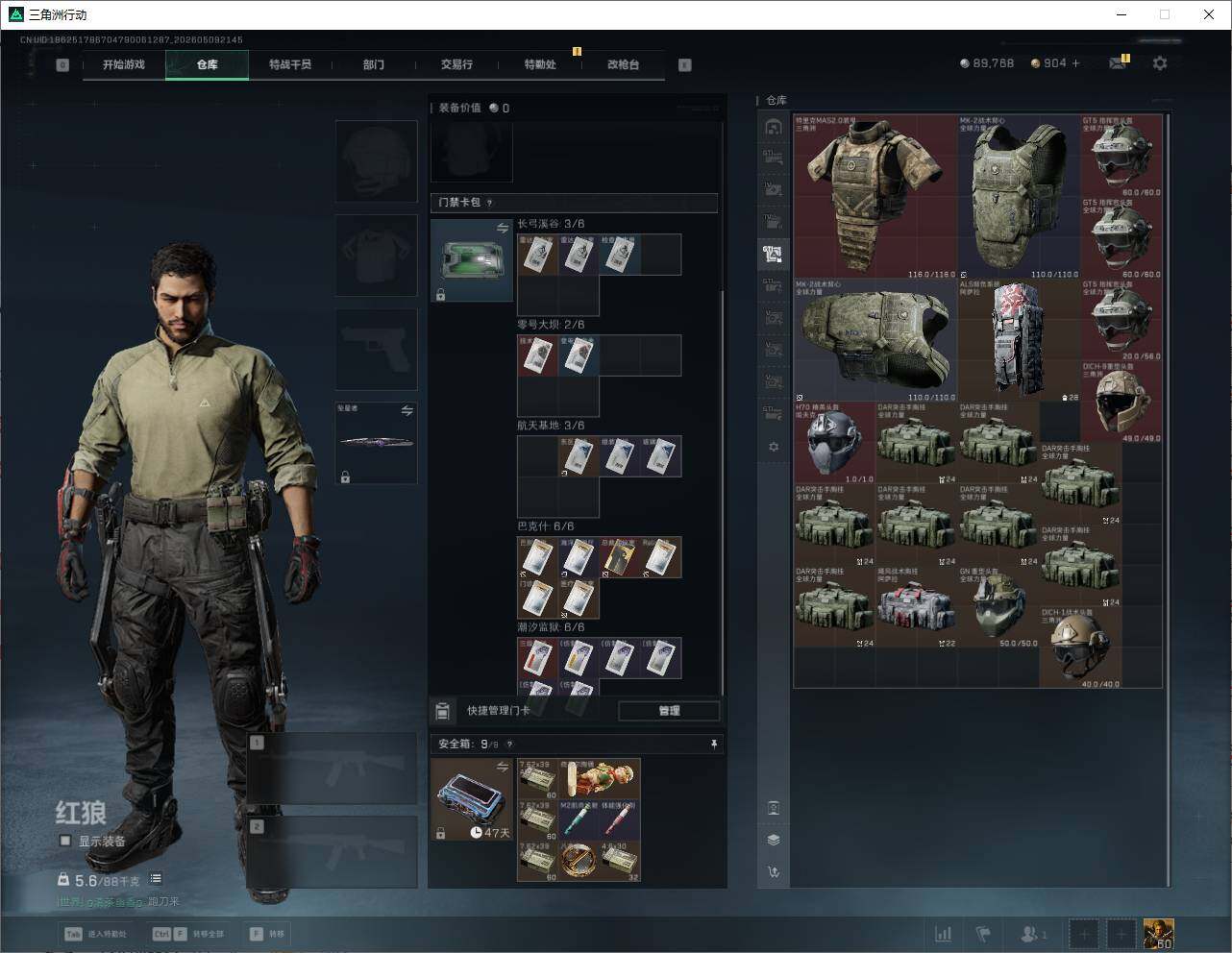This screenshot has width=1232, height=953.
Task: Click the 管理 button
Action: (669, 711)
